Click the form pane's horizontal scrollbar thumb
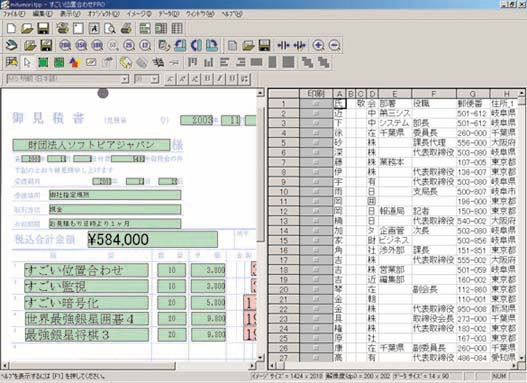Image resolution: width=527 pixels, height=383 pixels. [92, 366]
